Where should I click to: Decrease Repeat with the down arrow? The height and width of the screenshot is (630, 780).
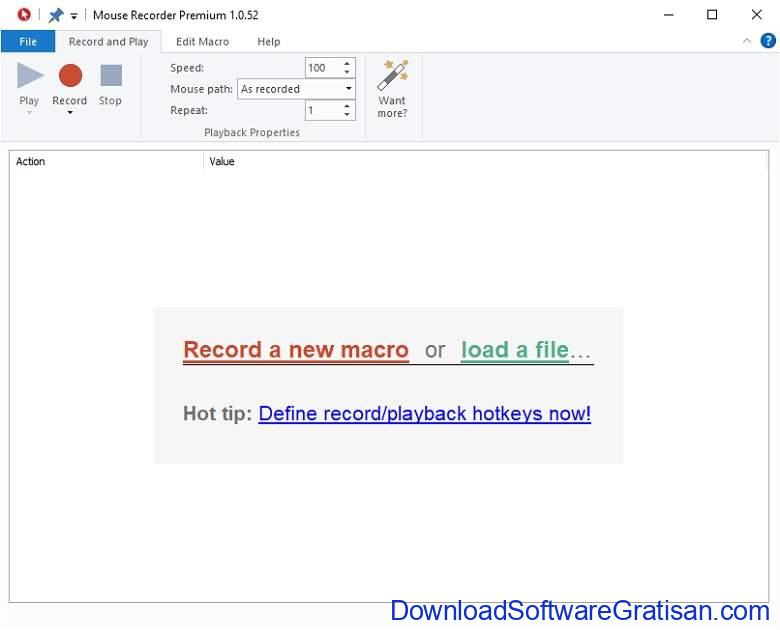tap(347, 115)
